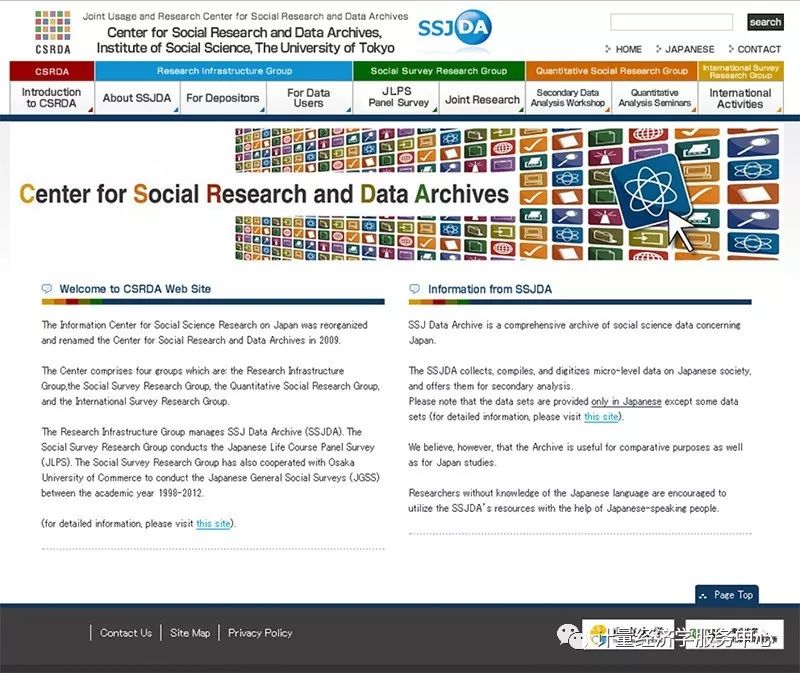
Task: Click the search input field
Action: pos(671,22)
